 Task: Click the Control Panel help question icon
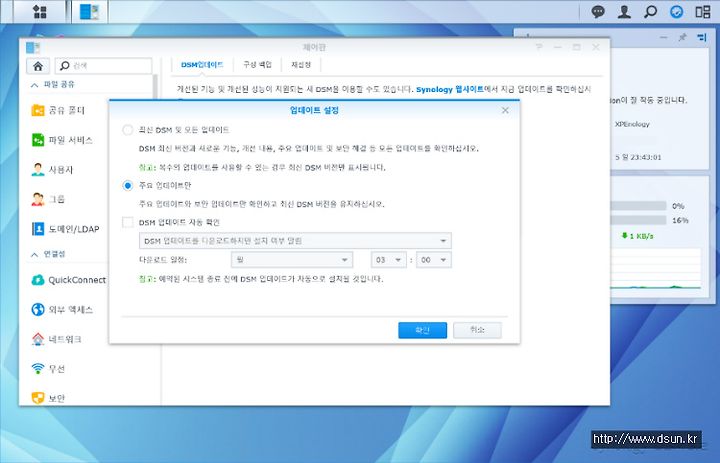point(539,47)
